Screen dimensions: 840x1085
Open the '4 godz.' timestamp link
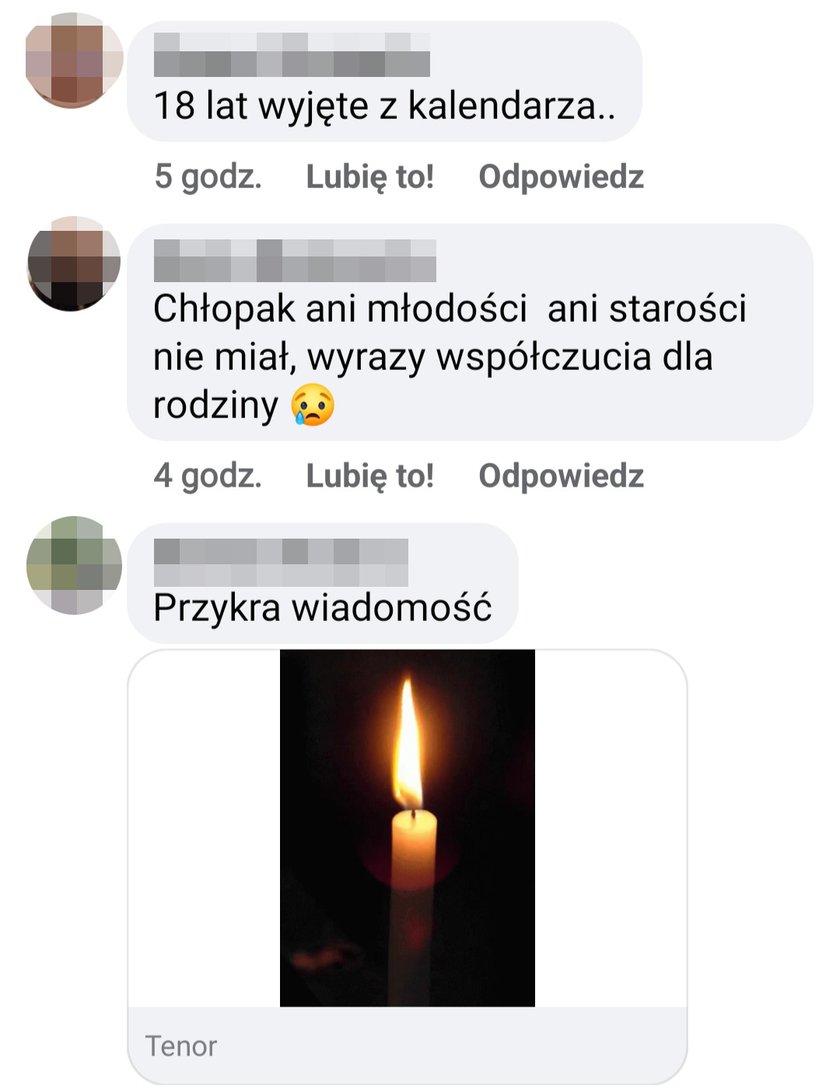tap(208, 476)
